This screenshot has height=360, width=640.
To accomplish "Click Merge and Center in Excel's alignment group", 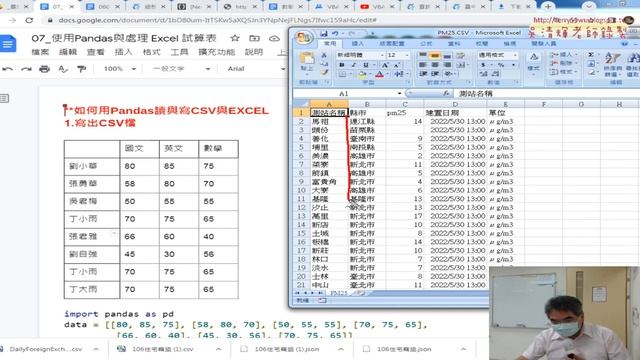I will click(460, 65).
